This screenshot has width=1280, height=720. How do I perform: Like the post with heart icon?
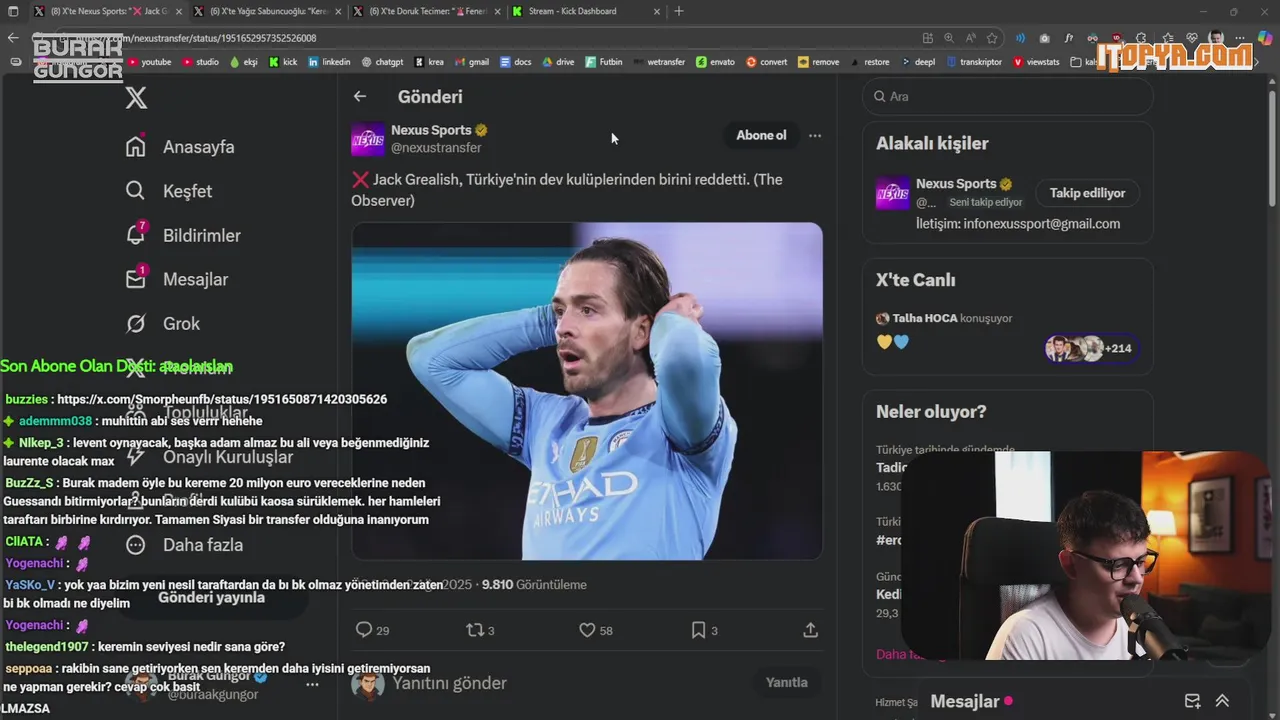click(x=588, y=630)
